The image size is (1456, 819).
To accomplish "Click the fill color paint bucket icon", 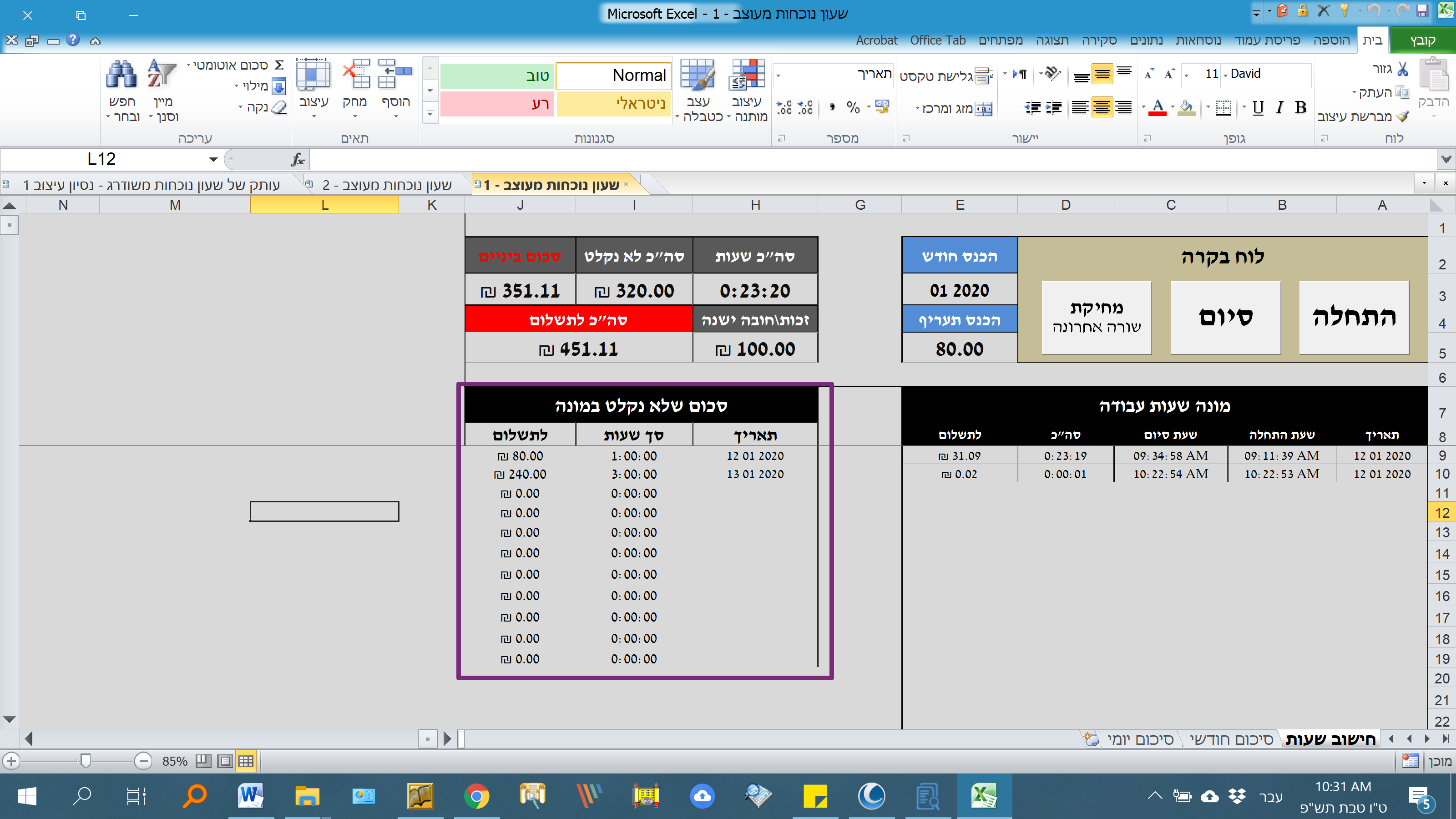I will click(x=1186, y=107).
